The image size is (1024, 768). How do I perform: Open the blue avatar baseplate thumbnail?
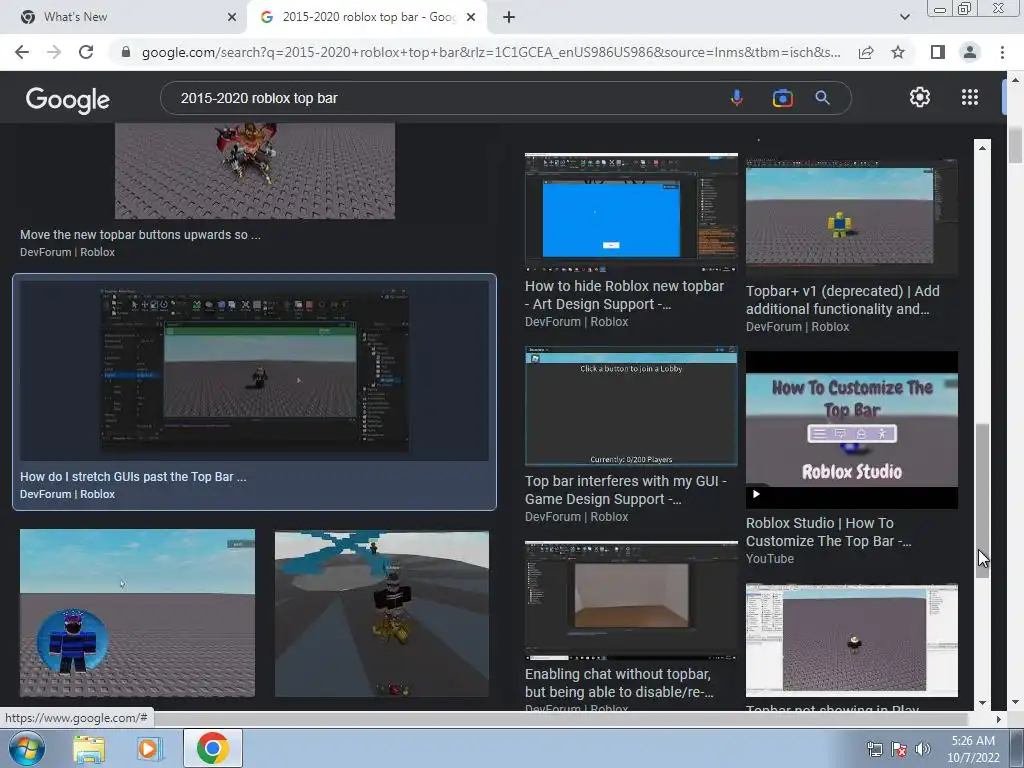[x=137, y=613]
